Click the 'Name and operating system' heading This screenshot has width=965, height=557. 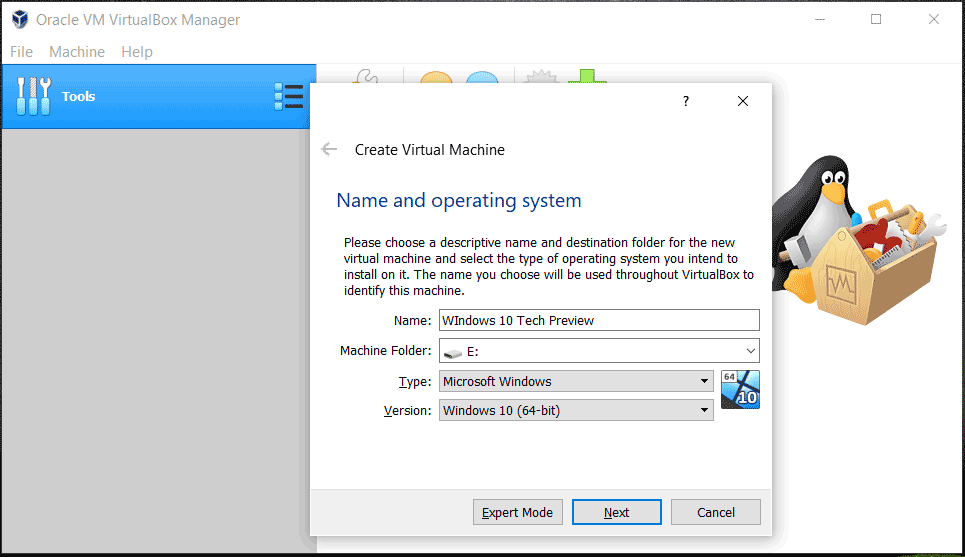[x=458, y=201]
